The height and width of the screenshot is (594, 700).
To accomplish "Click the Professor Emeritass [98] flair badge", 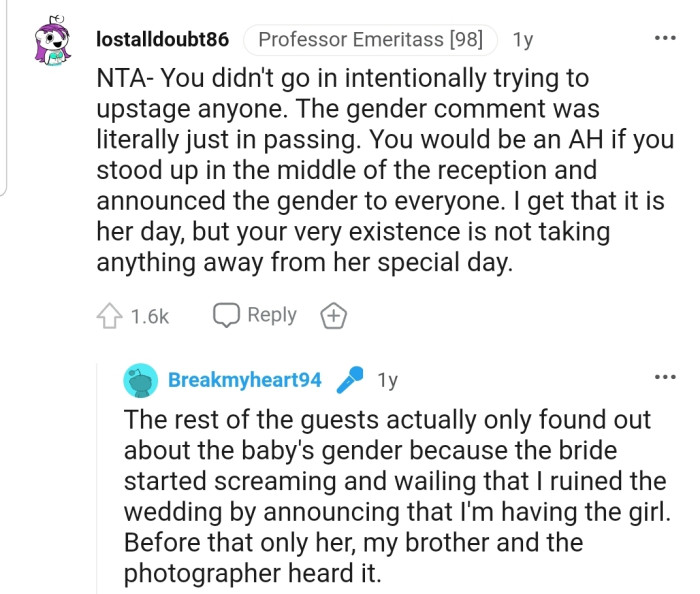I will pyautogui.click(x=377, y=40).
